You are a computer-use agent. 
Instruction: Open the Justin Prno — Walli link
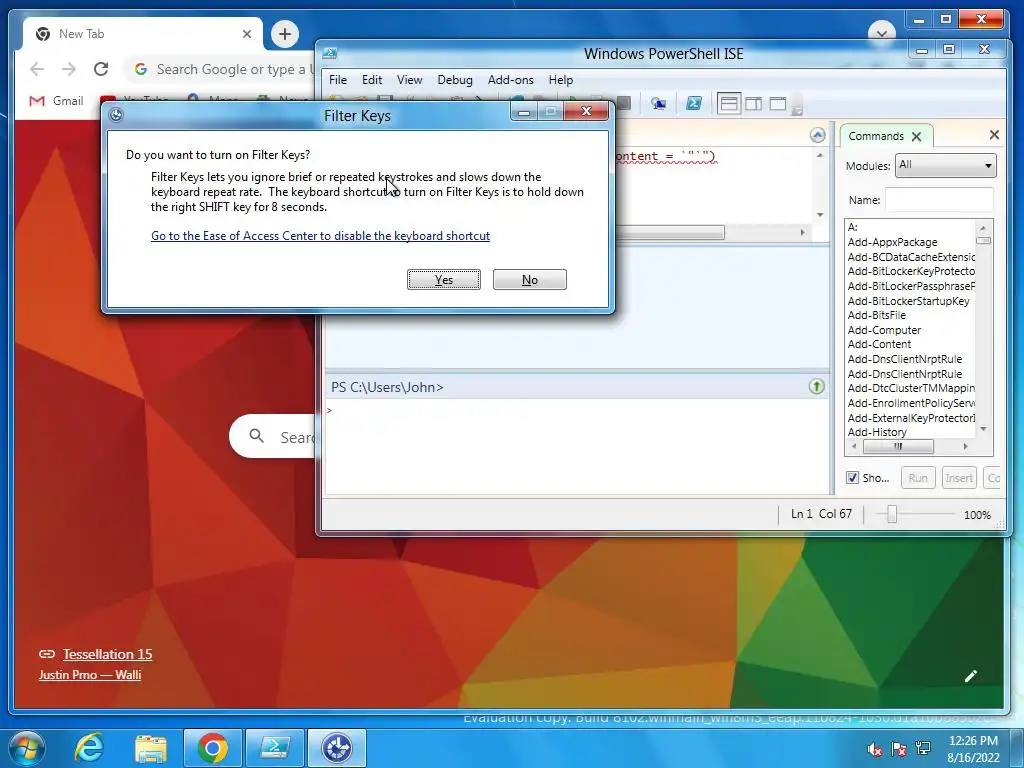[90, 675]
